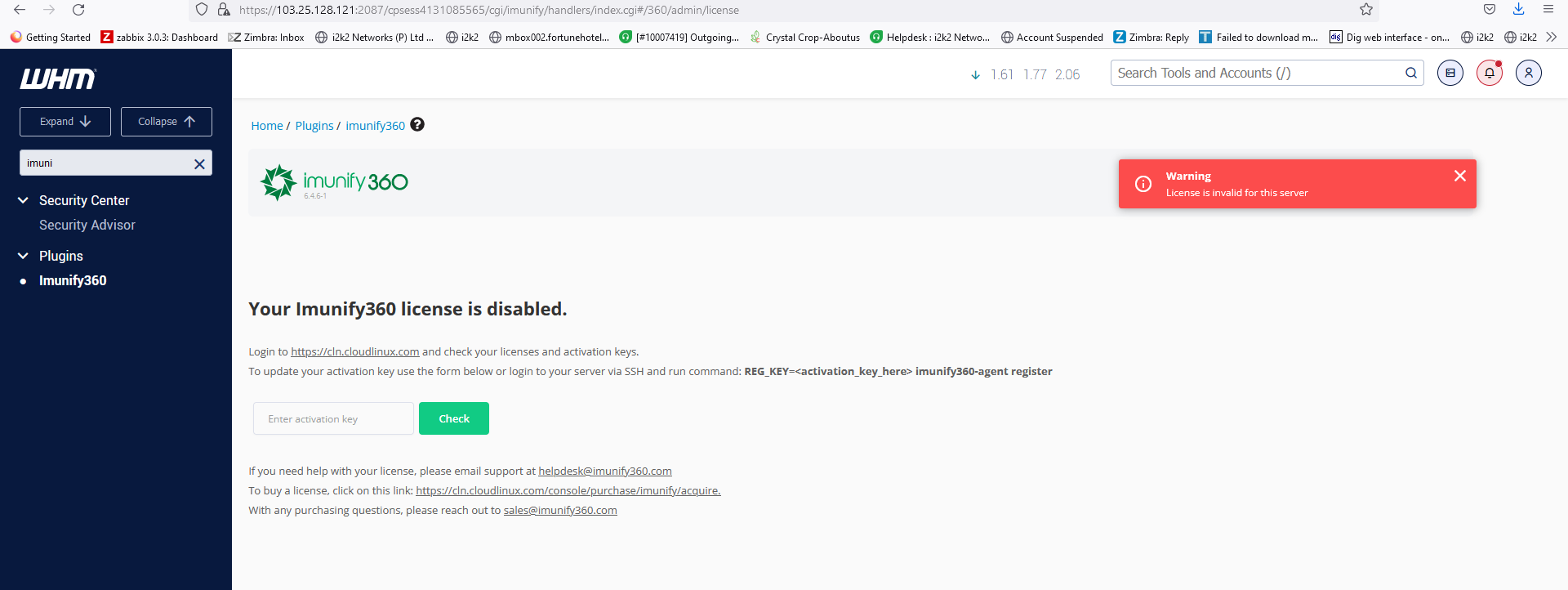Collapse all sidebar menu sections
1568x590 pixels.
(167, 122)
